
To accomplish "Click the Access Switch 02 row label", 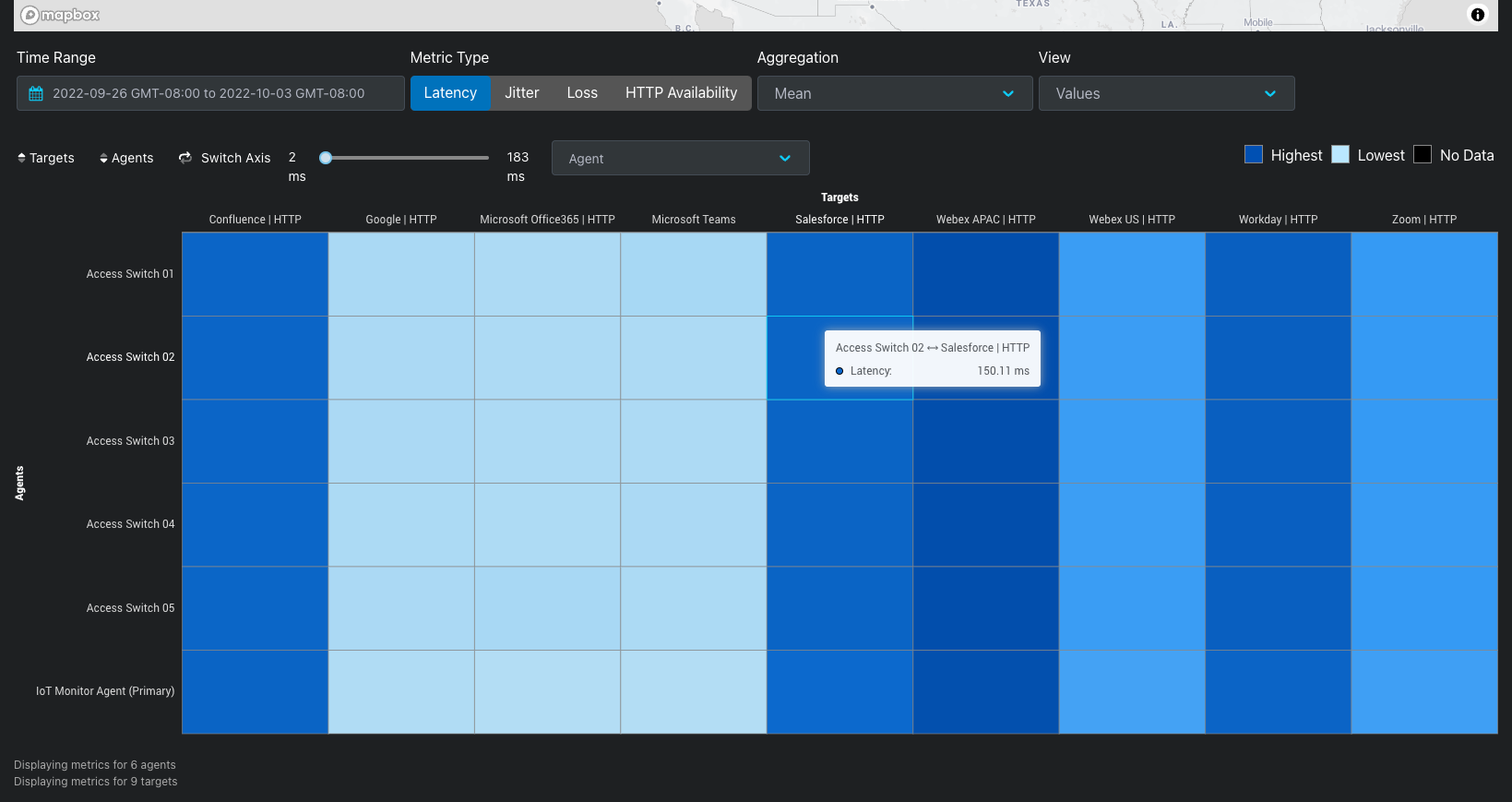I will coord(130,357).
